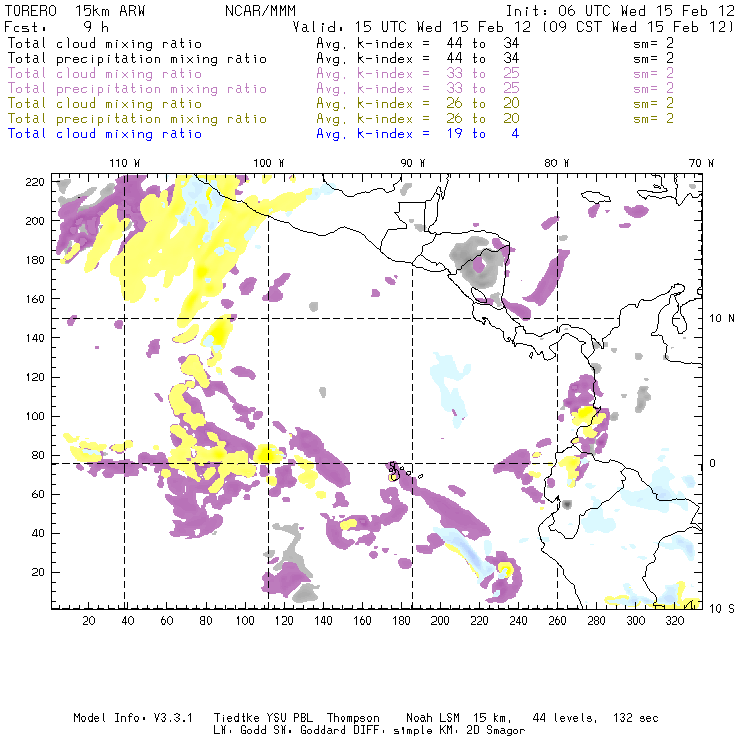The width and height of the screenshot is (740, 740).
Task: Click the "0" equator latitude label on the right
Action: [x=712, y=463]
